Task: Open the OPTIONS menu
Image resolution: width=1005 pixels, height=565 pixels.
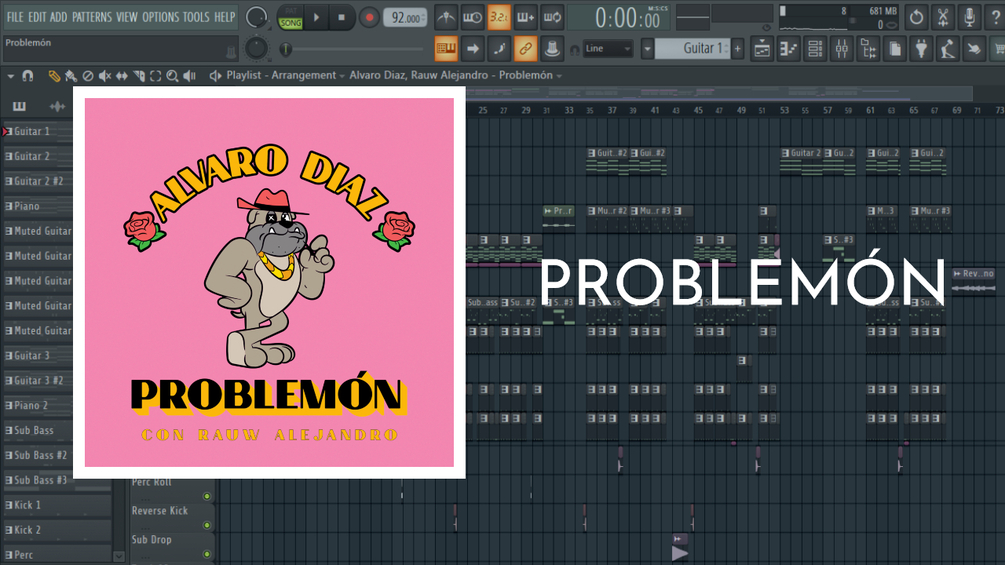Action: coord(160,17)
